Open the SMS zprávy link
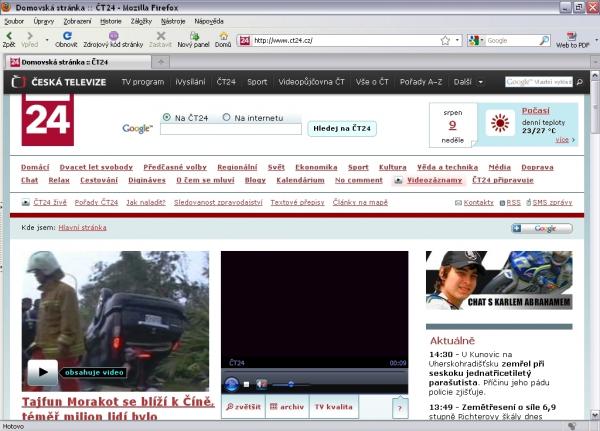 tap(552, 202)
